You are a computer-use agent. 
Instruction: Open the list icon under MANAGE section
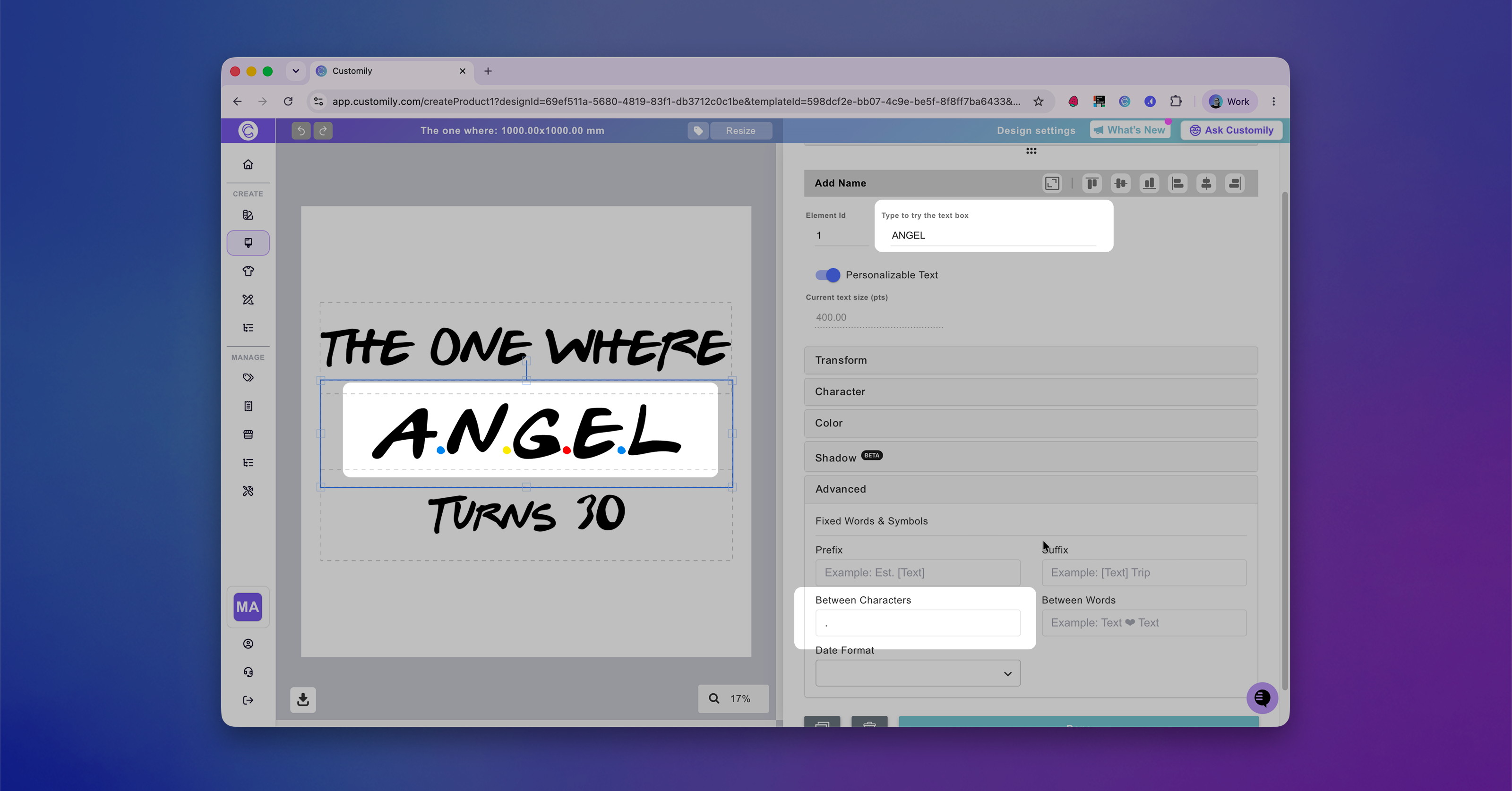[x=248, y=462]
